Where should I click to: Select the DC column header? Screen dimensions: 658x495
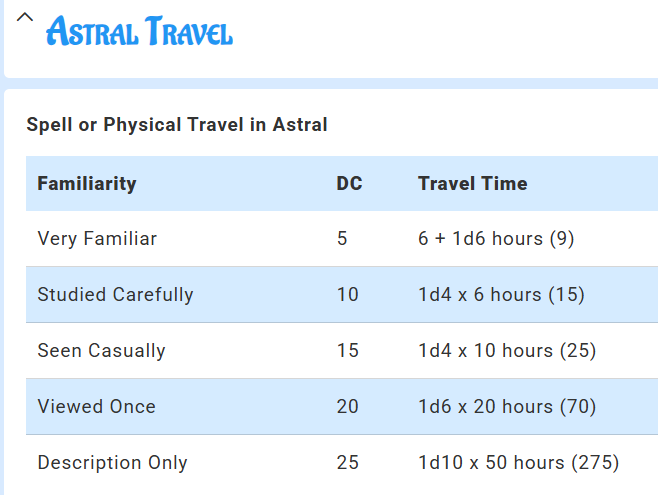click(349, 184)
